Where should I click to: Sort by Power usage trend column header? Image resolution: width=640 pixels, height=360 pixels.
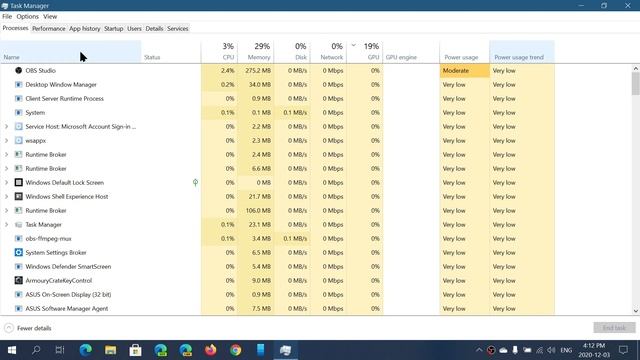522,52
